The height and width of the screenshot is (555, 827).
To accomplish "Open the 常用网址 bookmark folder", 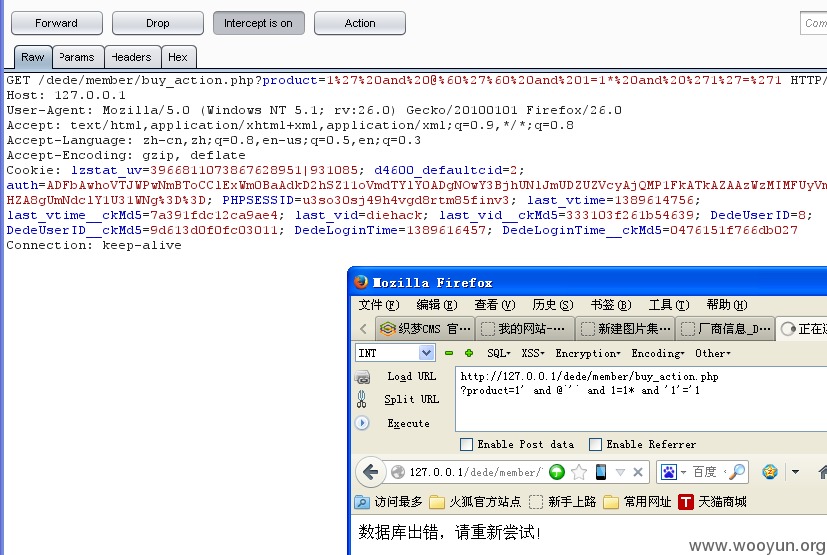I will pos(637,502).
